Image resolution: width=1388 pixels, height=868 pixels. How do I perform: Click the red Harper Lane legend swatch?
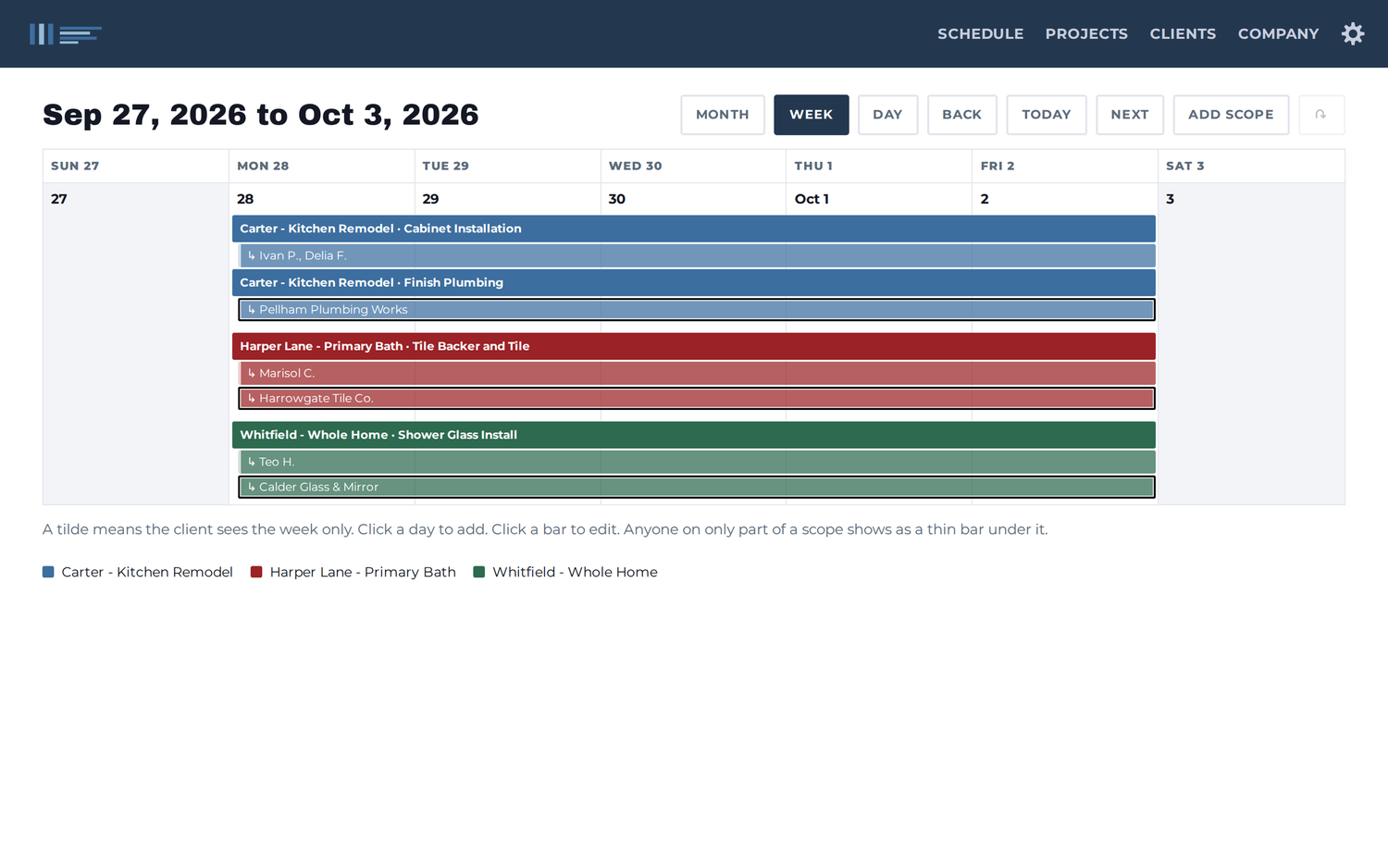256,572
